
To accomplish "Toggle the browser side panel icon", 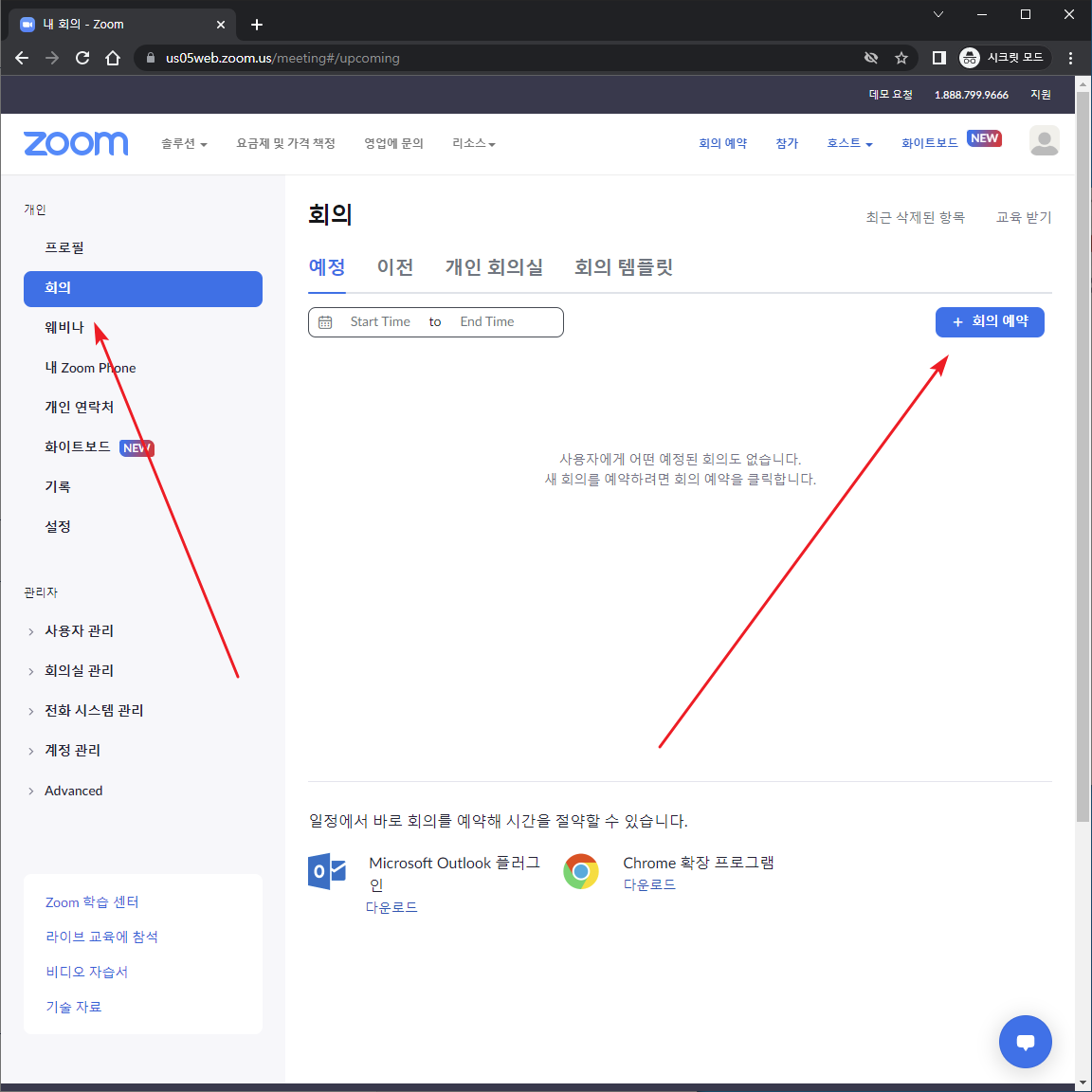I will pos(938,58).
